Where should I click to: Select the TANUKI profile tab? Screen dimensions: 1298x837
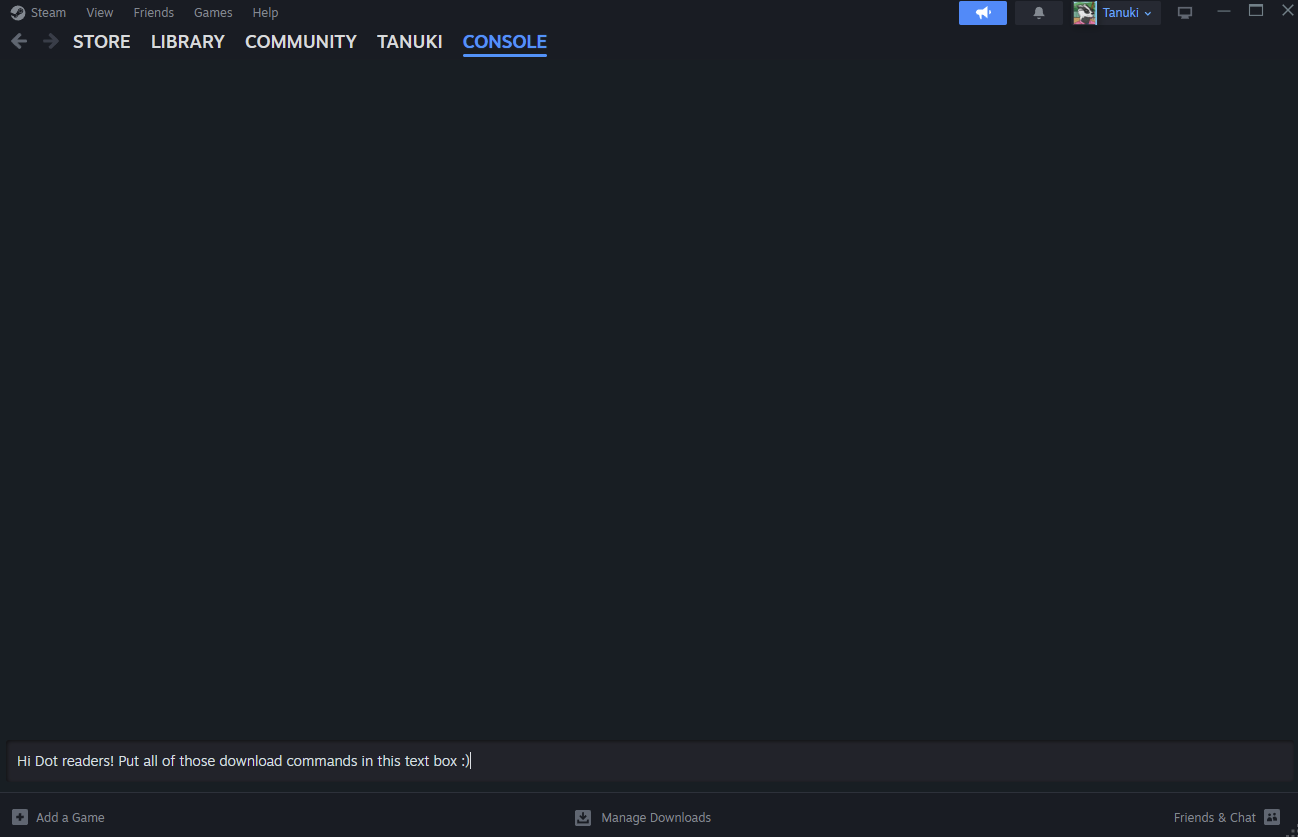409,41
